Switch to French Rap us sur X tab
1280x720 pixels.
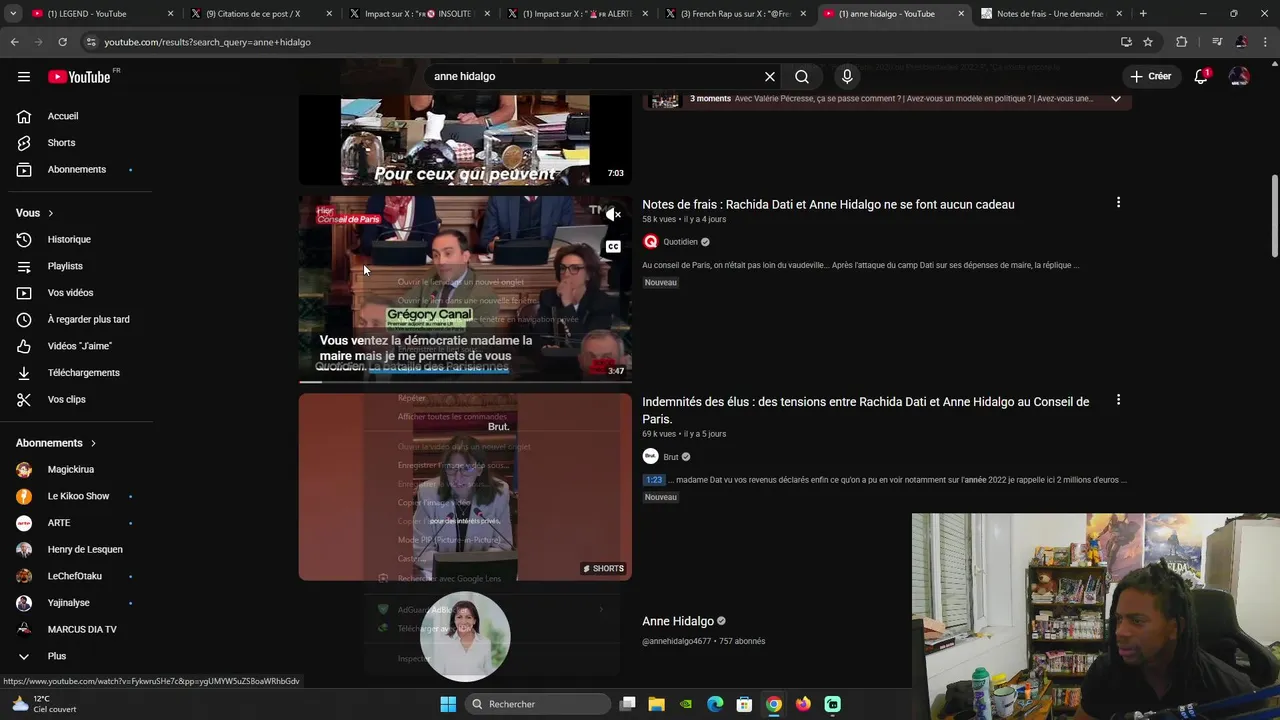[736, 14]
